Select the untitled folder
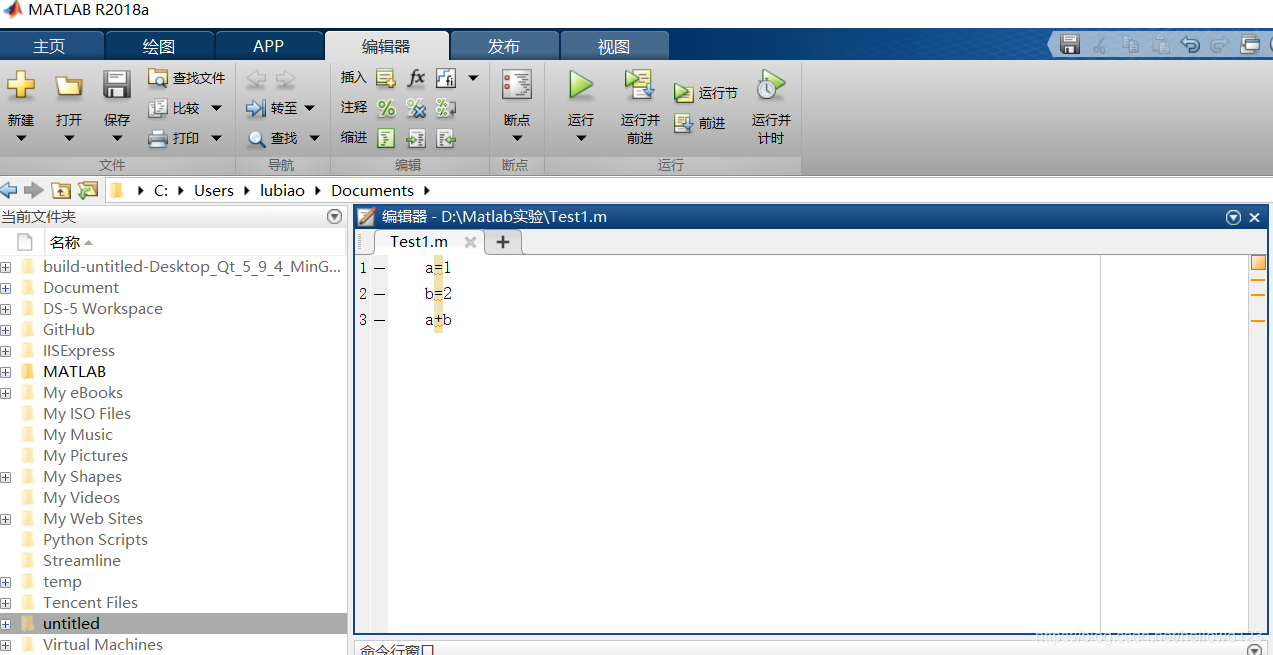Image resolution: width=1273 pixels, height=655 pixels. pos(174,624)
